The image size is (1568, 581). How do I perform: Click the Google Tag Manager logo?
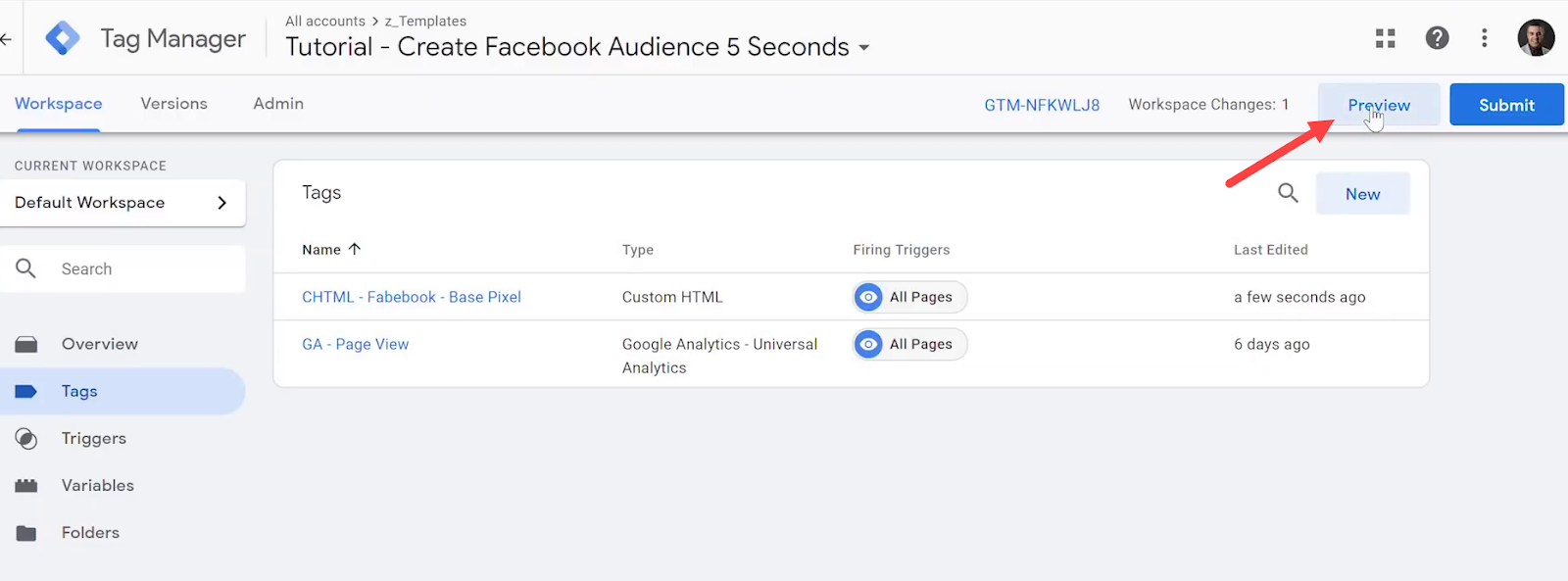[x=63, y=38]
